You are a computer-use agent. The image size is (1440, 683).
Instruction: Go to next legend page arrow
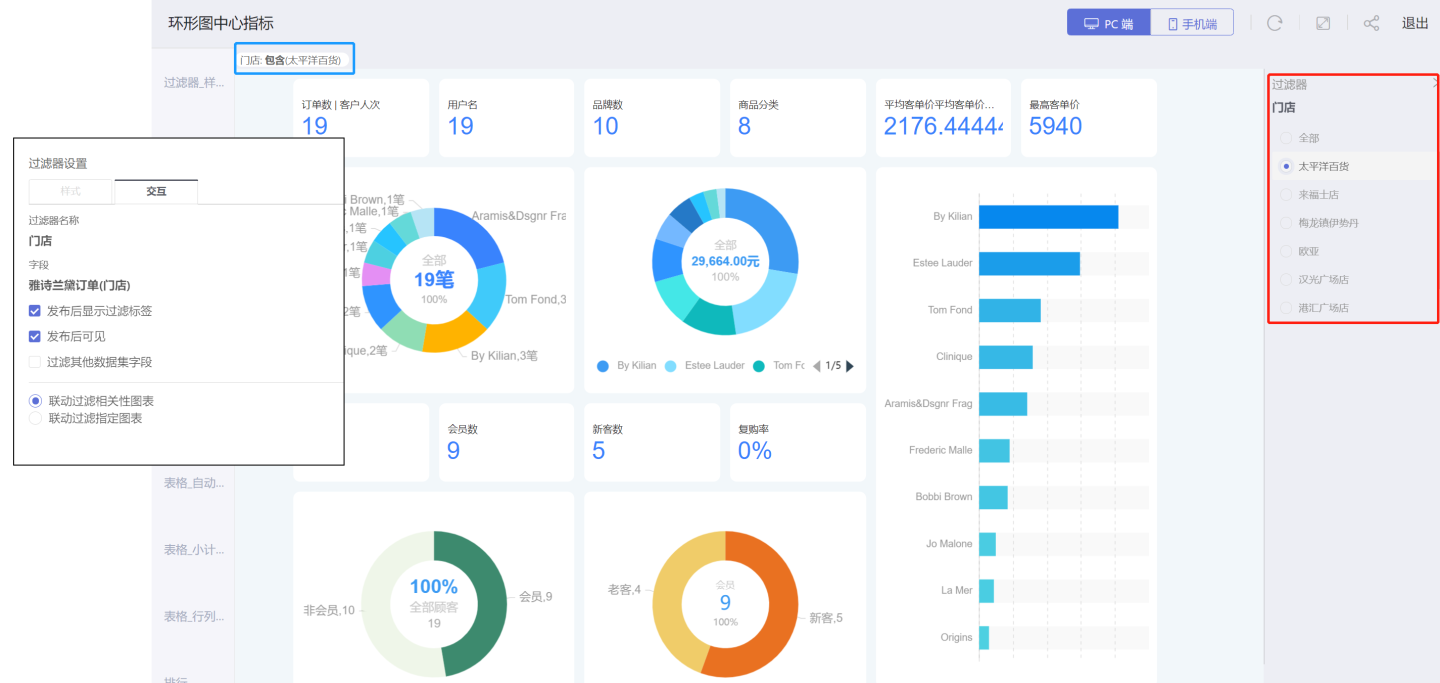click(850, 366)
